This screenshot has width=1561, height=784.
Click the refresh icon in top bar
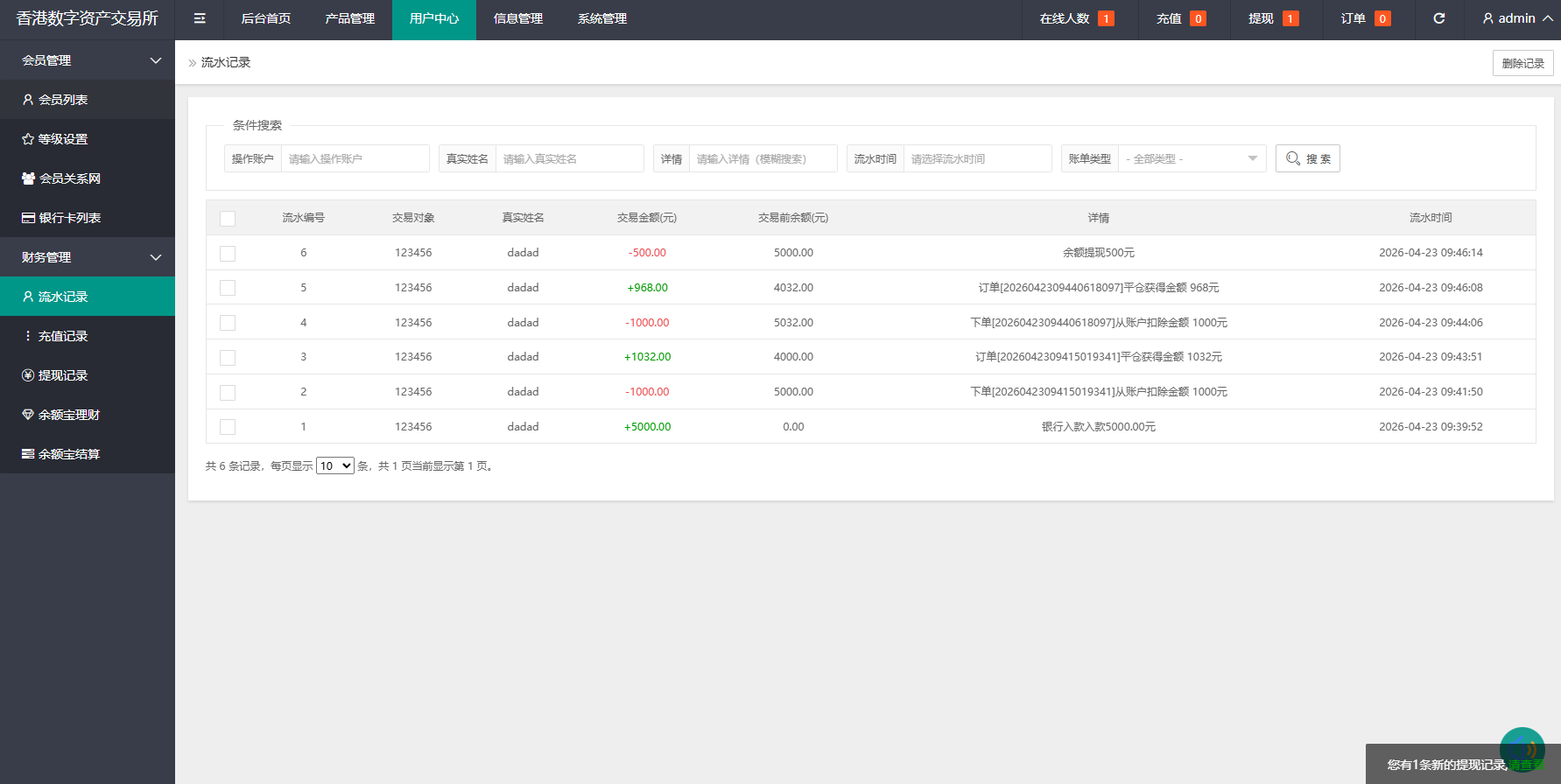point(1438,18)
